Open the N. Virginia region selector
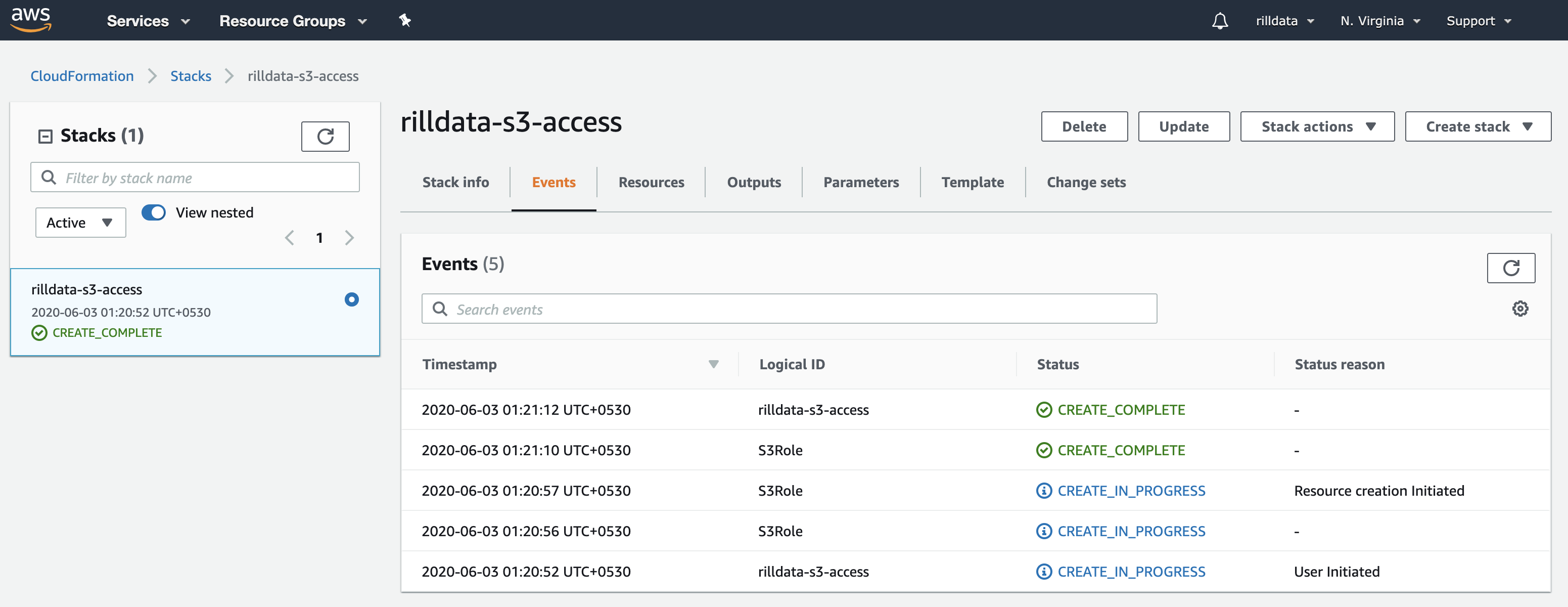1568x607 pixels. click(x=1380, y=21)
